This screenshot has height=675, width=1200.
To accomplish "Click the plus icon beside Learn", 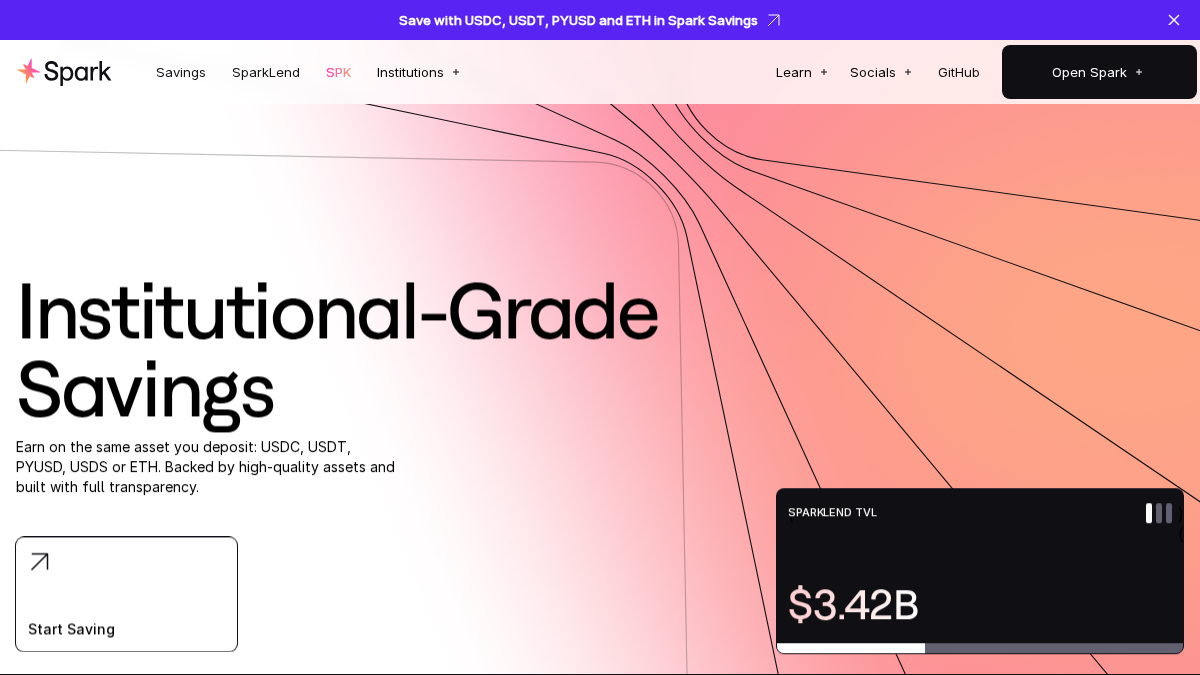I will point(824,72).
